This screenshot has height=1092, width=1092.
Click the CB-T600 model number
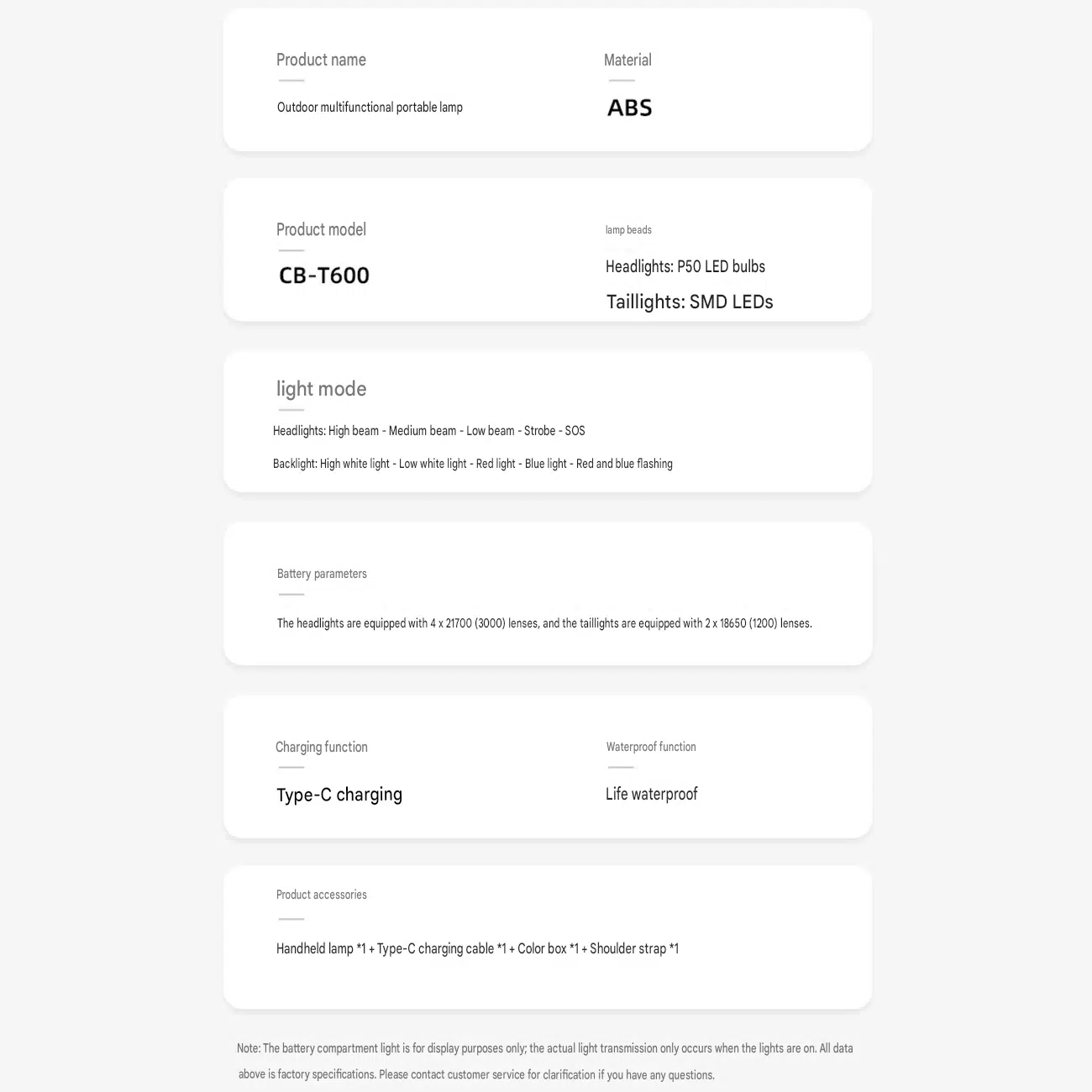pyautogui.click(x=324, y=276)
